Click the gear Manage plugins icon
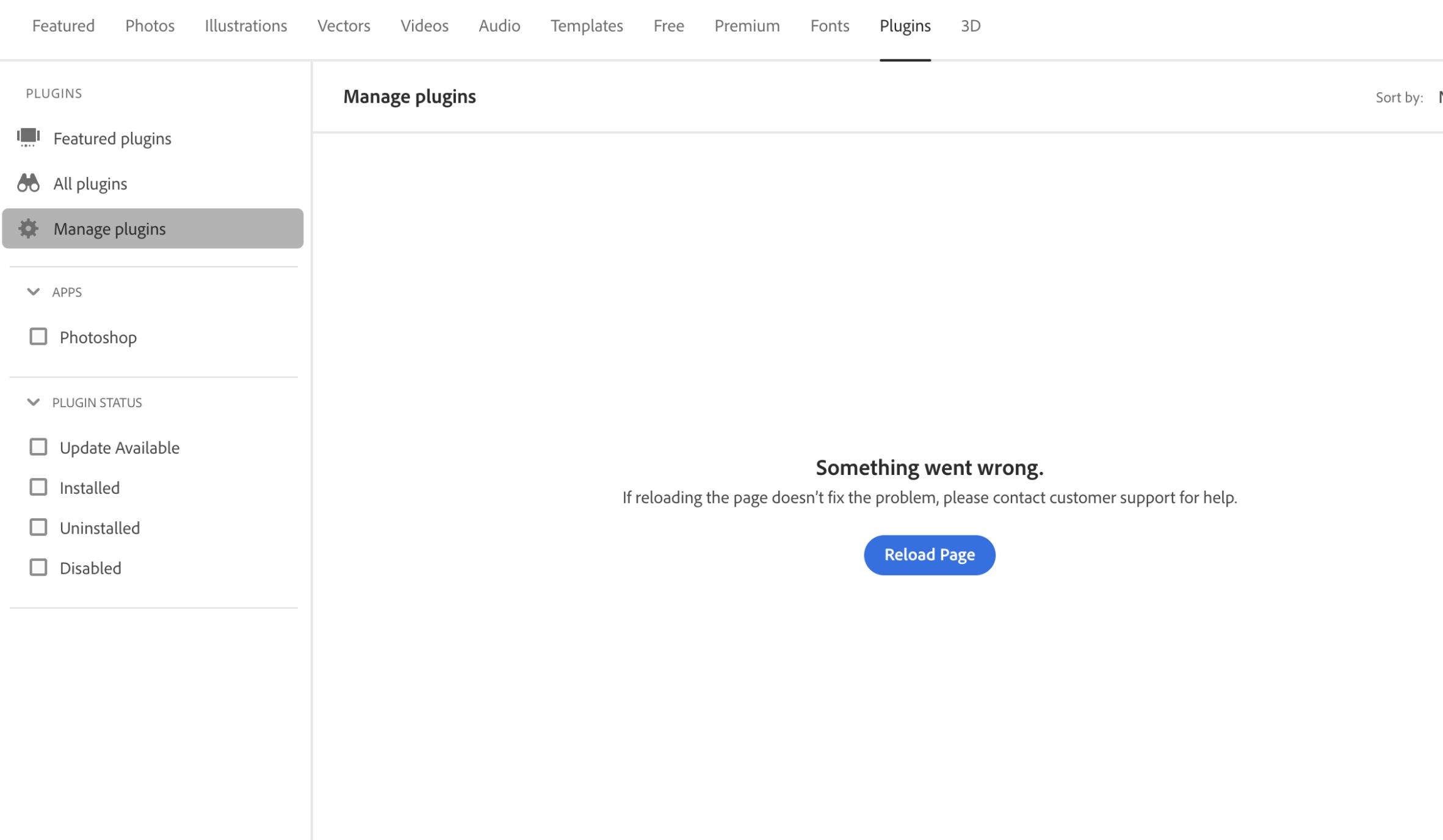The image size is (1443, 840). pyautogui.click(x=28, y=228)
